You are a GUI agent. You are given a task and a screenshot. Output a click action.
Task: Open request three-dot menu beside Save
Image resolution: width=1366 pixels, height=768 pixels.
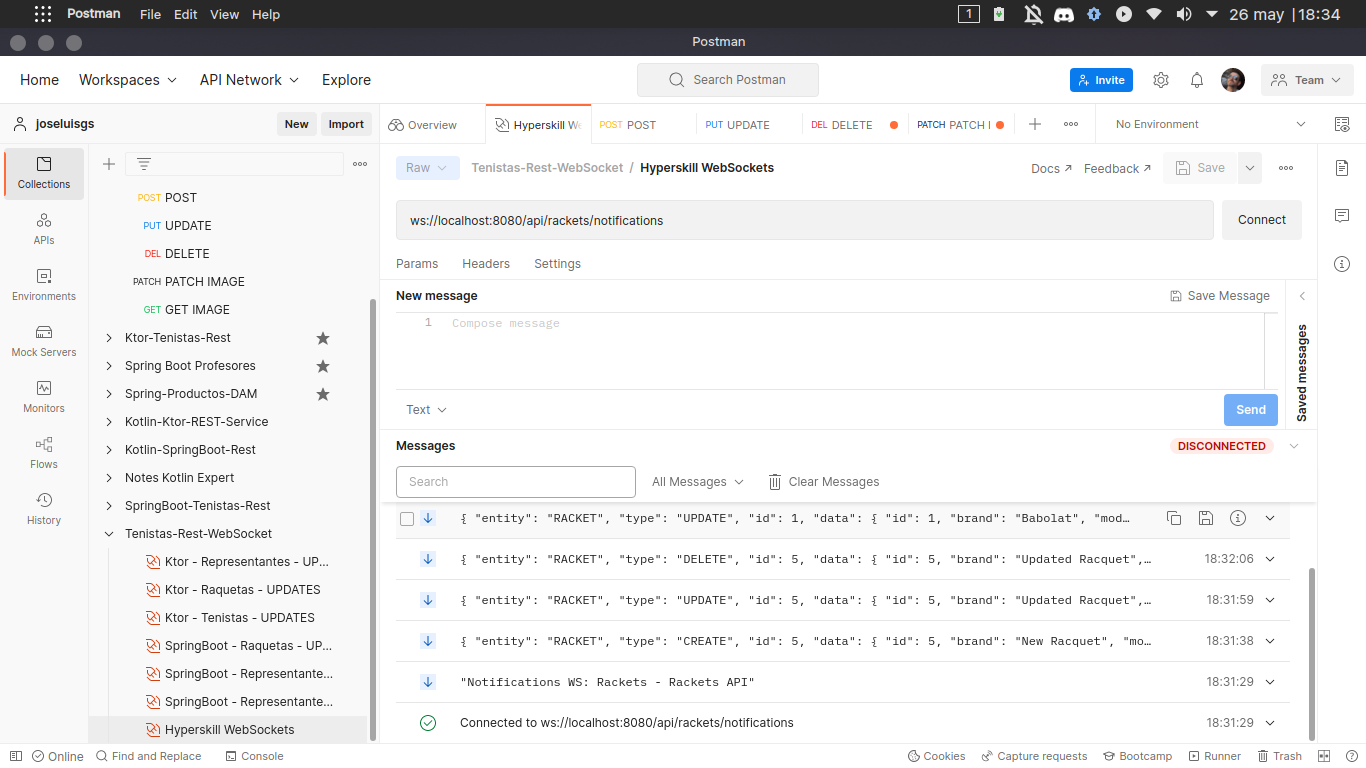[x=1286, y=168]
